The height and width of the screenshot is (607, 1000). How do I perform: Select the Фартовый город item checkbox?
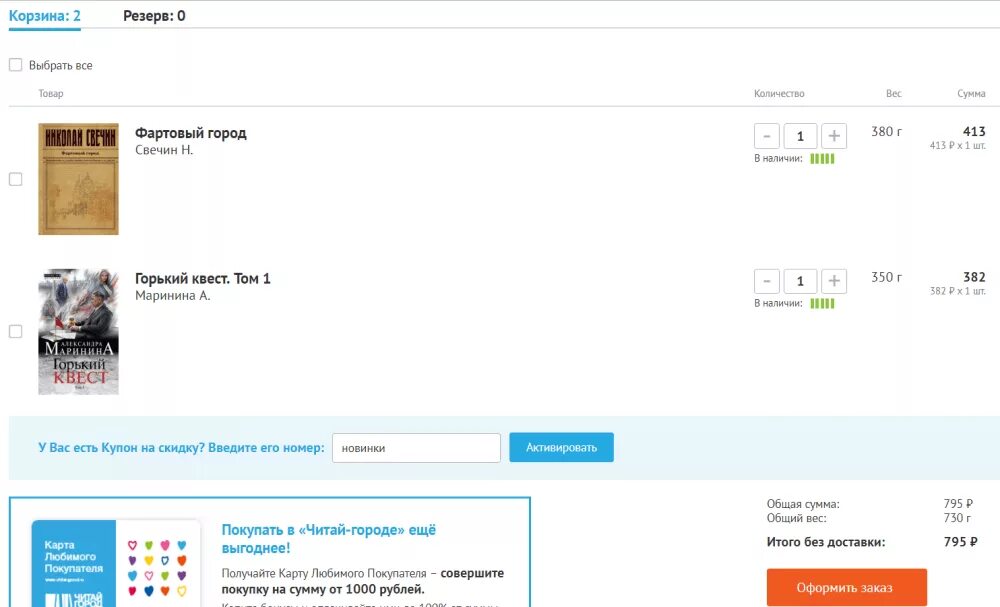(15, 179)
